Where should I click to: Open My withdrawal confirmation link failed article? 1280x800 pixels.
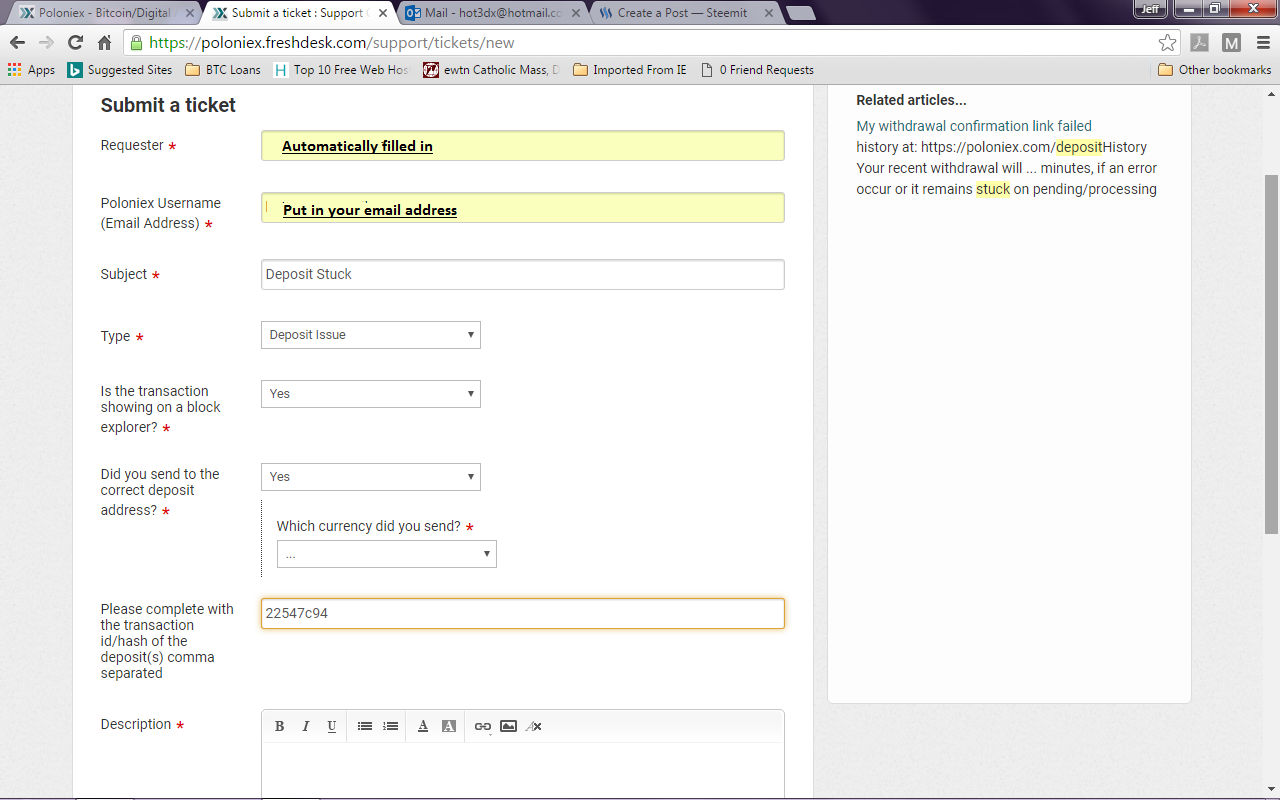(x=974, y=126)
